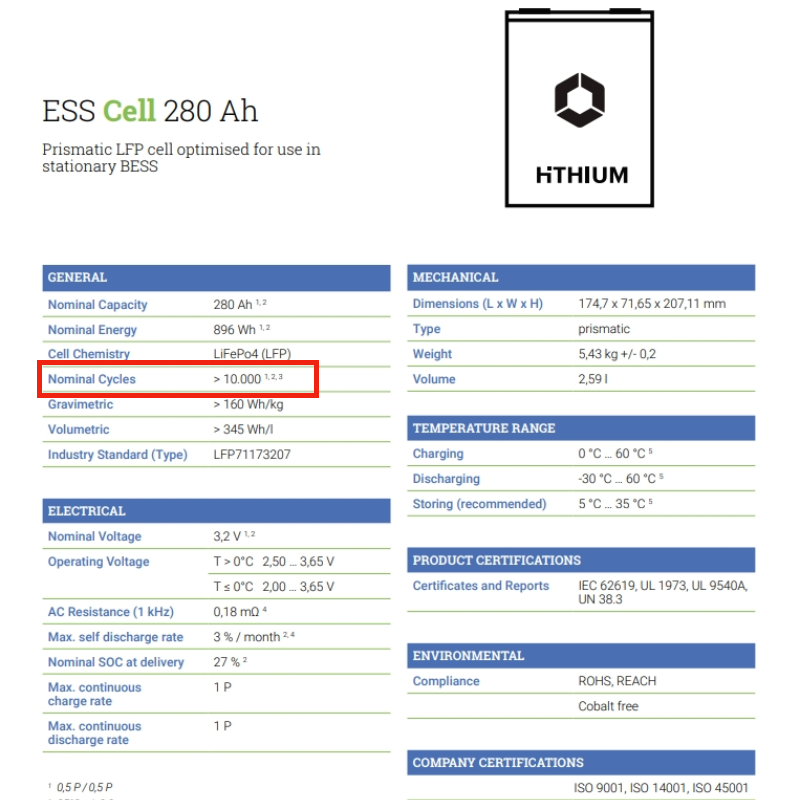The width and height of the screenshot is (800, 800).
Task: Click the '-30 °C ... 60 °C' value
Action: coord(620,479)
